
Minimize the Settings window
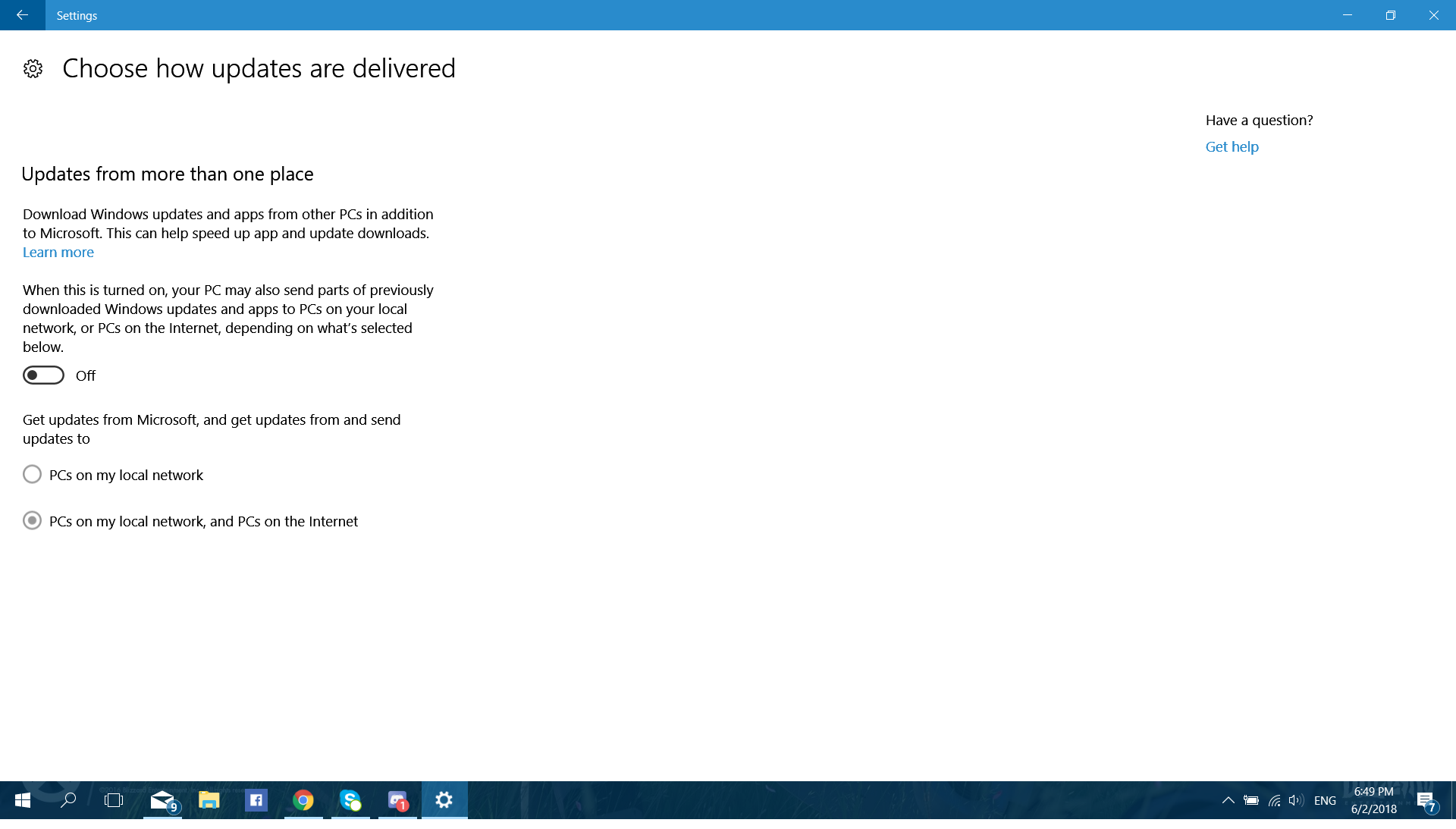point(1347,15)
